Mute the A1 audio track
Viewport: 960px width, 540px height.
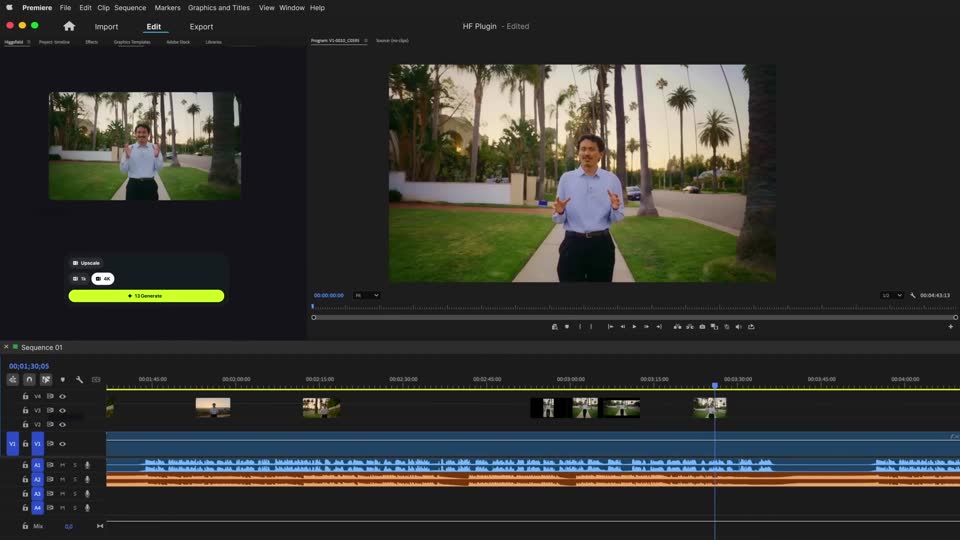[62, 465]
